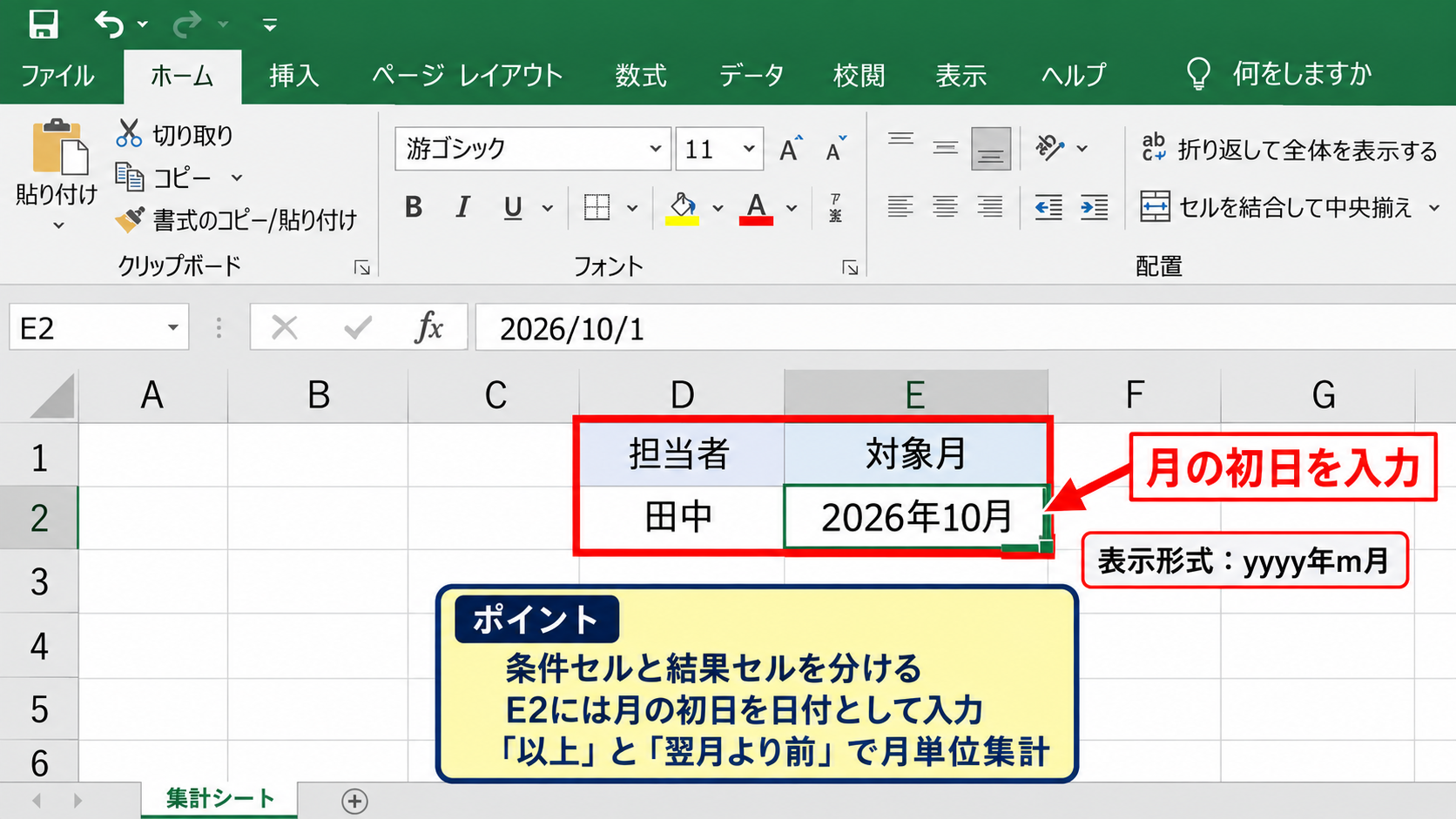Image resolution: width=1456 pixels, height=819 pixels.
Task: Select column E header
Action: (915, 395)
